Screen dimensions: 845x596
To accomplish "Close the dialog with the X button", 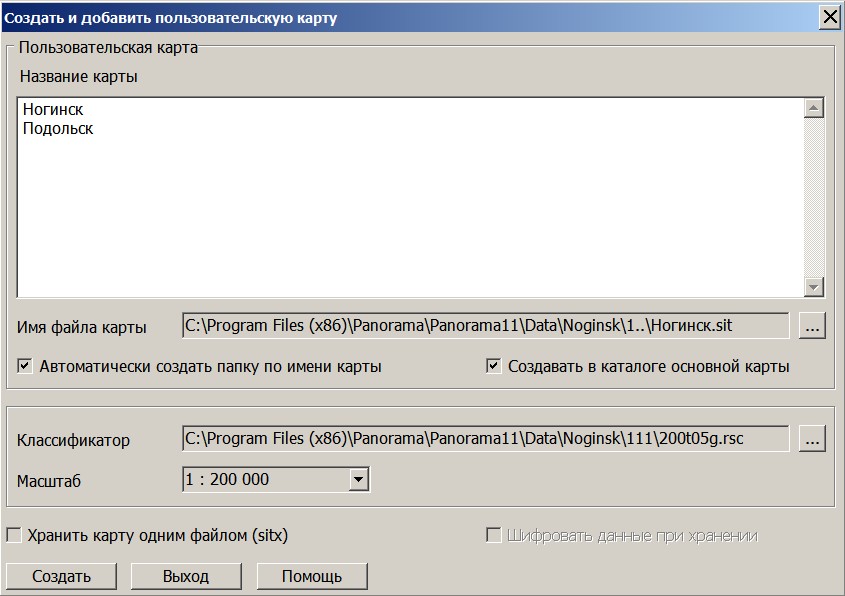I will click(829, 17).
